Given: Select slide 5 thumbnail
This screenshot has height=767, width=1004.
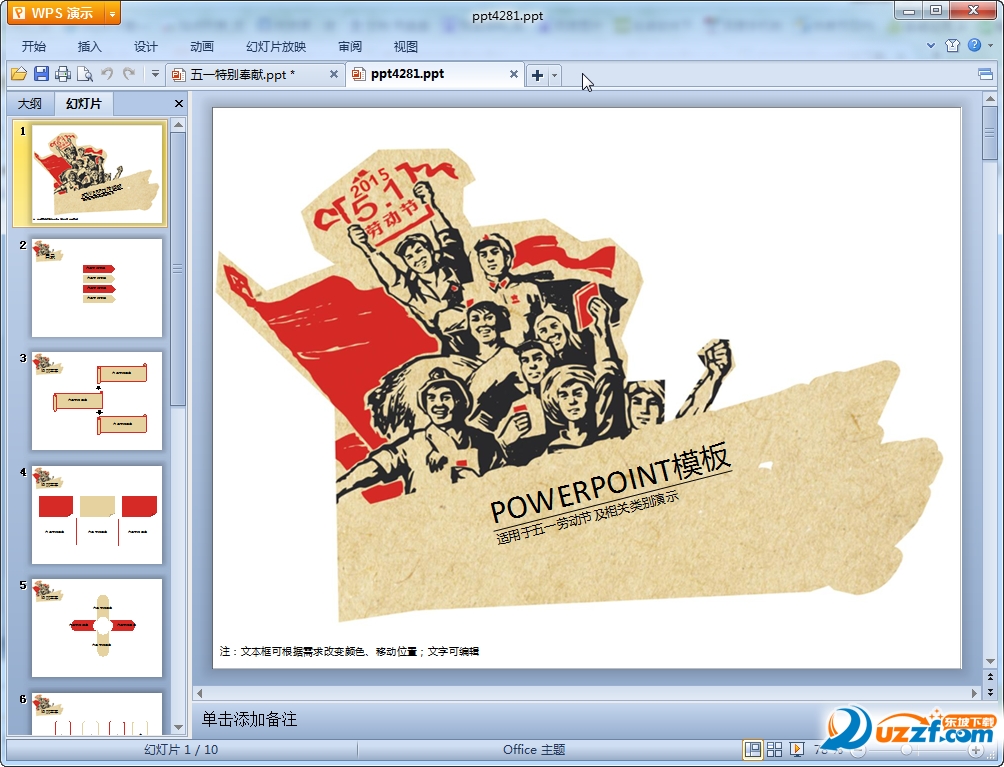Looking at the screenshot, I should tap(97, 628).
